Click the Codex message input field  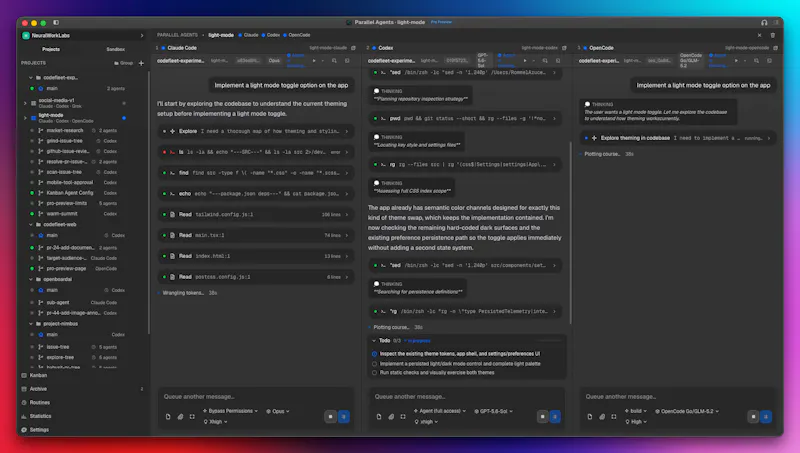[x=467, y=397]
